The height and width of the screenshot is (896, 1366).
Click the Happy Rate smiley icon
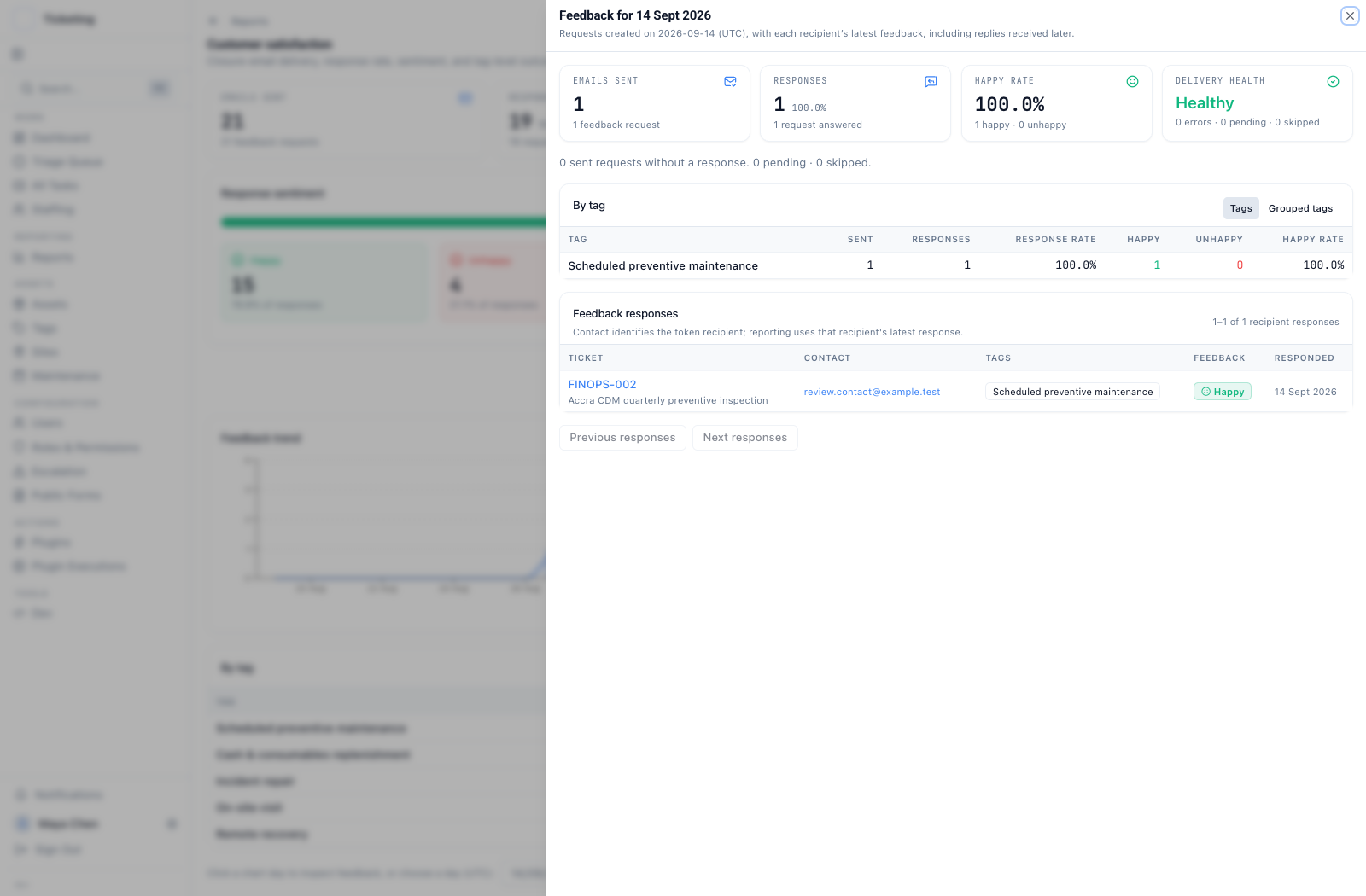(1132, 82)
